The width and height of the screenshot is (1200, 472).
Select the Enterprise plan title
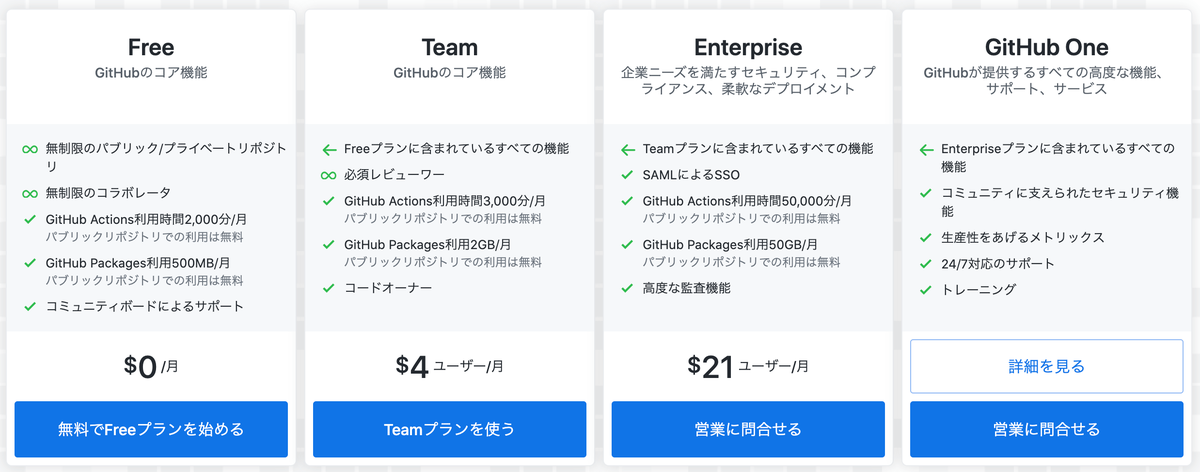748,47
